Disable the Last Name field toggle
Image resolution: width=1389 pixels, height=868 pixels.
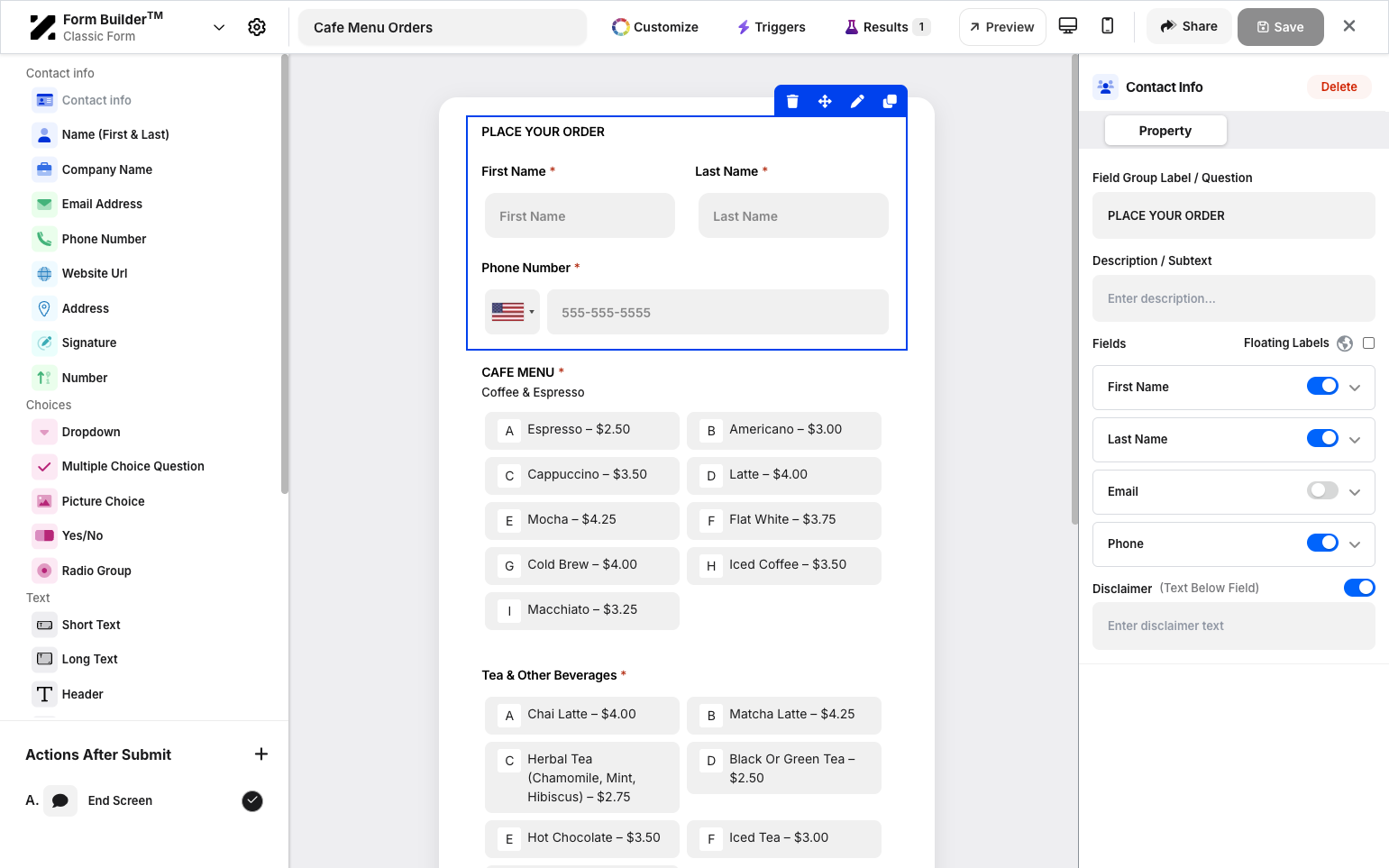tap(1322, 438)
